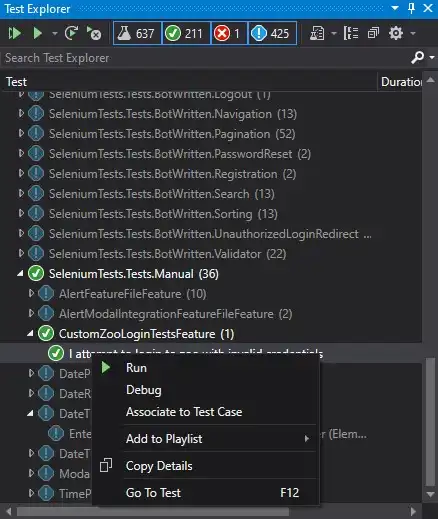This screenshot has height=519, width=438.
Task: Expand the BotWritten.PasswordReset (2) node
Action: click(x=21, y=153)
